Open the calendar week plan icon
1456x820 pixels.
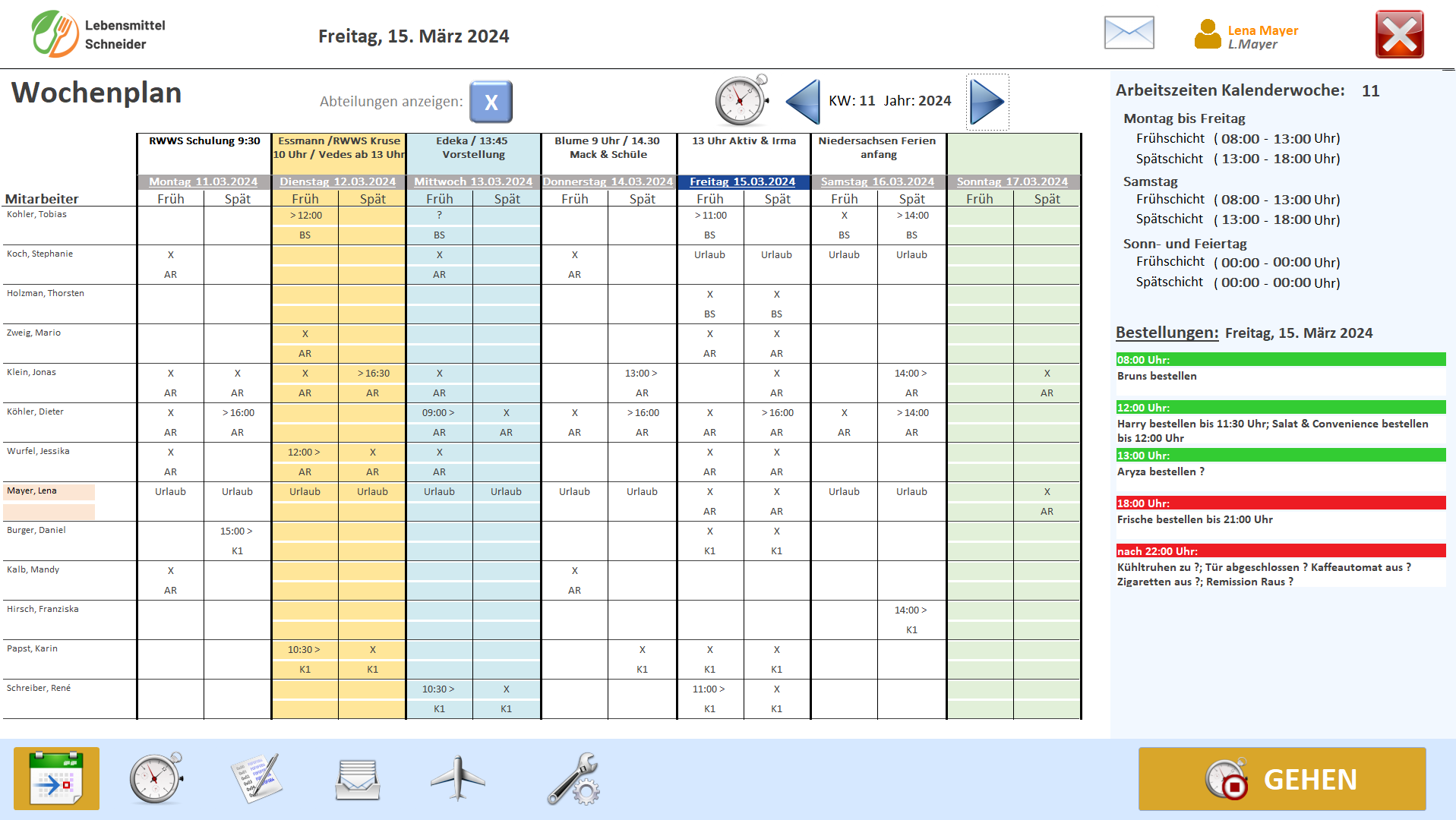(x=56, y=779)
